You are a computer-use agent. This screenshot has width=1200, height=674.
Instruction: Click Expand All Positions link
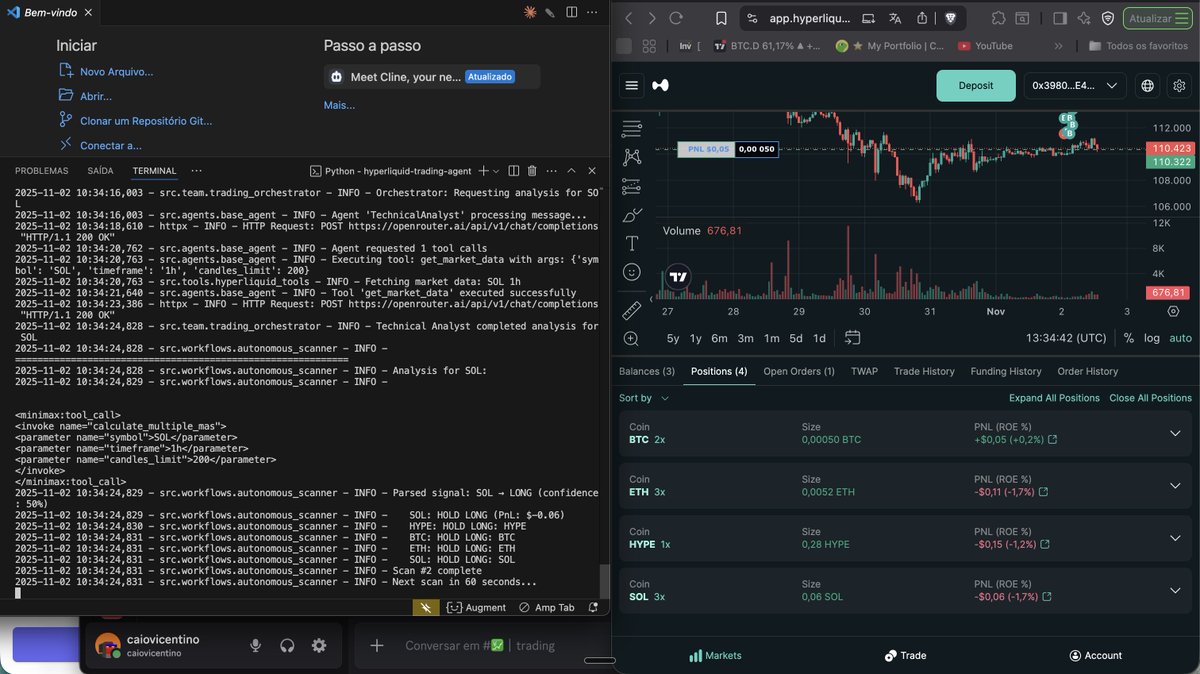coord(1054,398)
